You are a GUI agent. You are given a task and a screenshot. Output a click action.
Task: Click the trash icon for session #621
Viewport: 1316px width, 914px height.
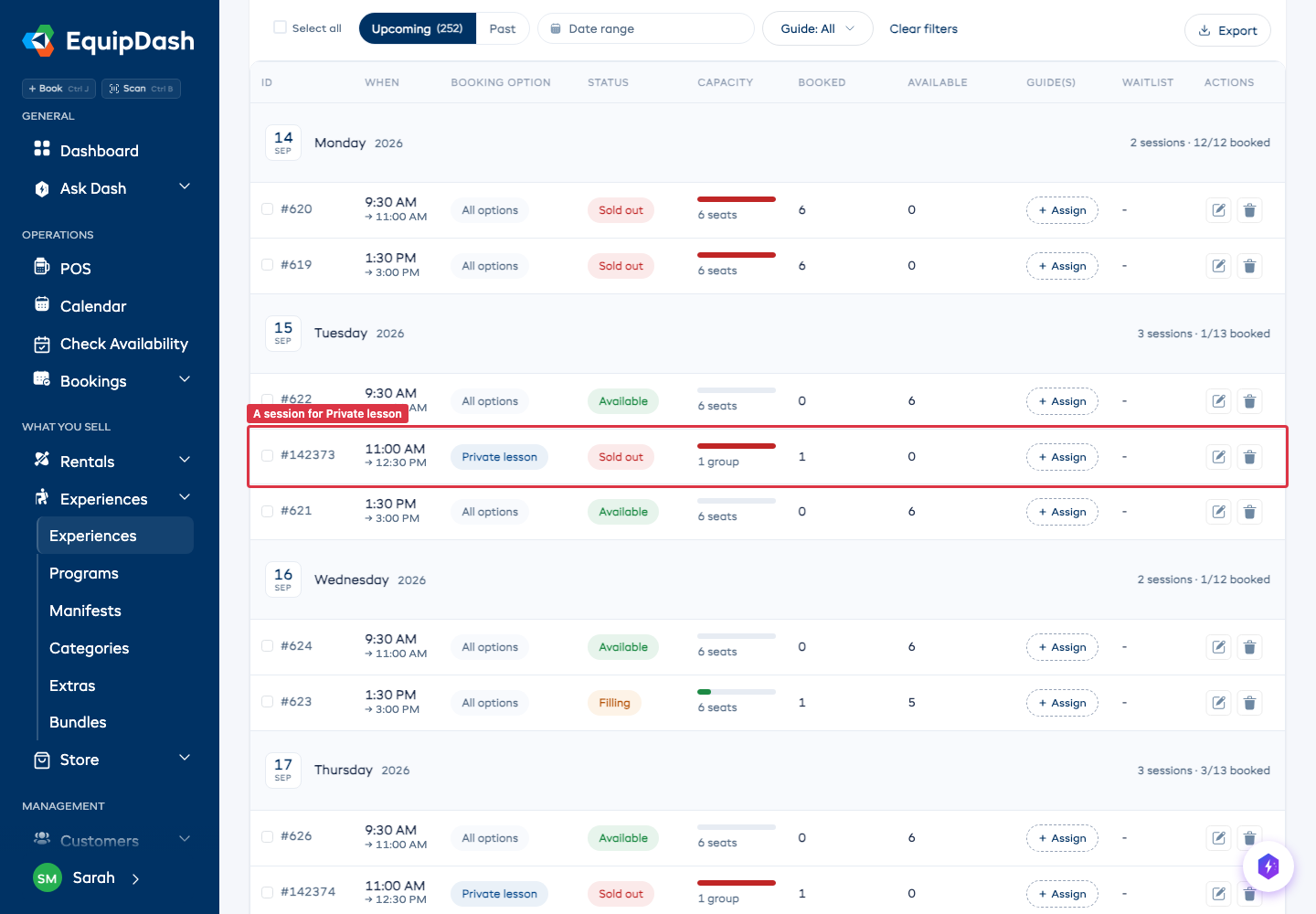pyautogui.click(x=1249, y=512)
